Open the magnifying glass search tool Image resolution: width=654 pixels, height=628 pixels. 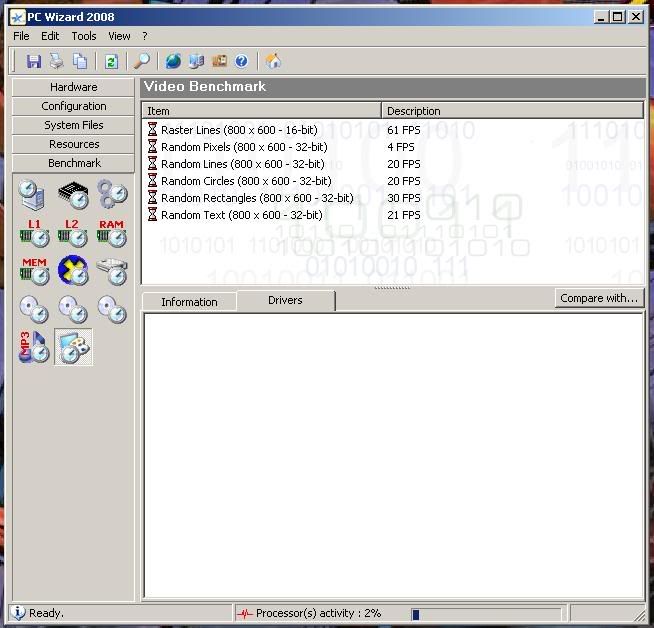[x=142, y=61]
